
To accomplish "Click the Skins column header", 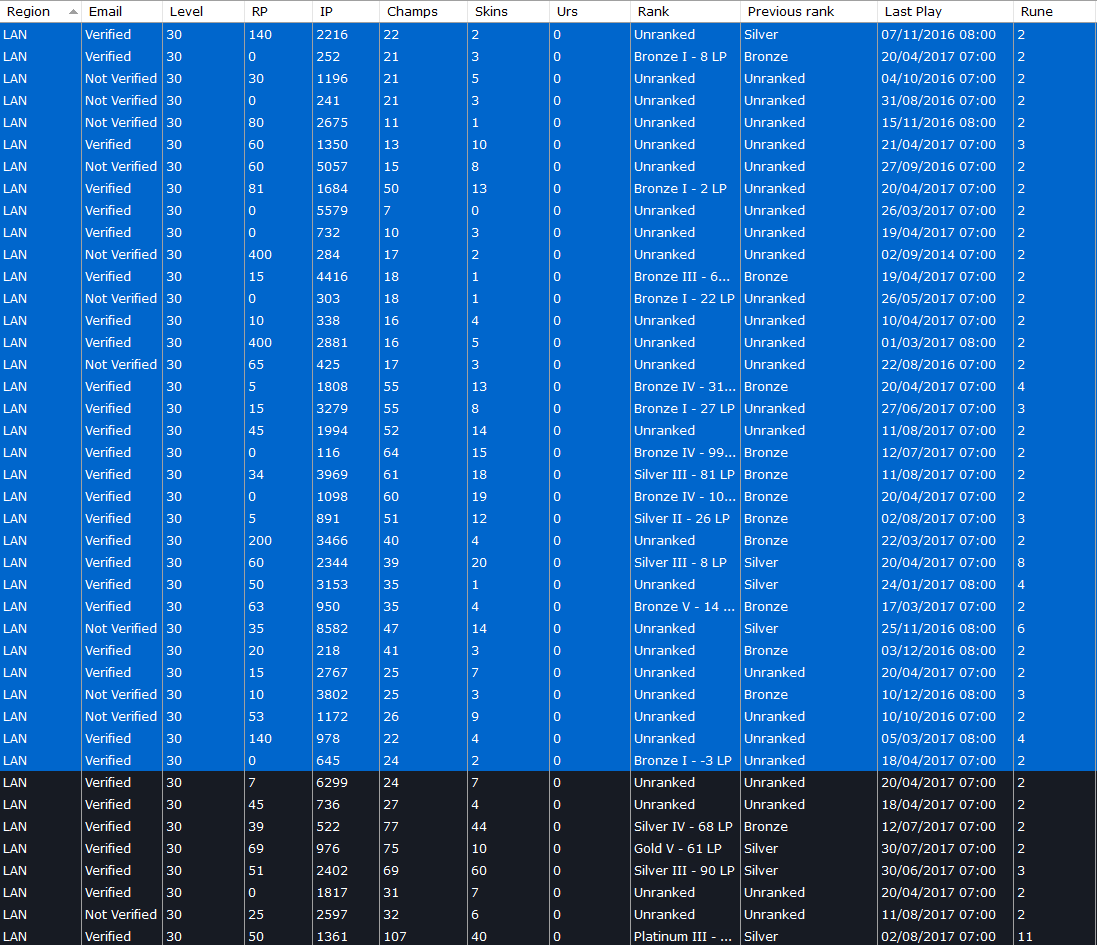I will 508,11.
